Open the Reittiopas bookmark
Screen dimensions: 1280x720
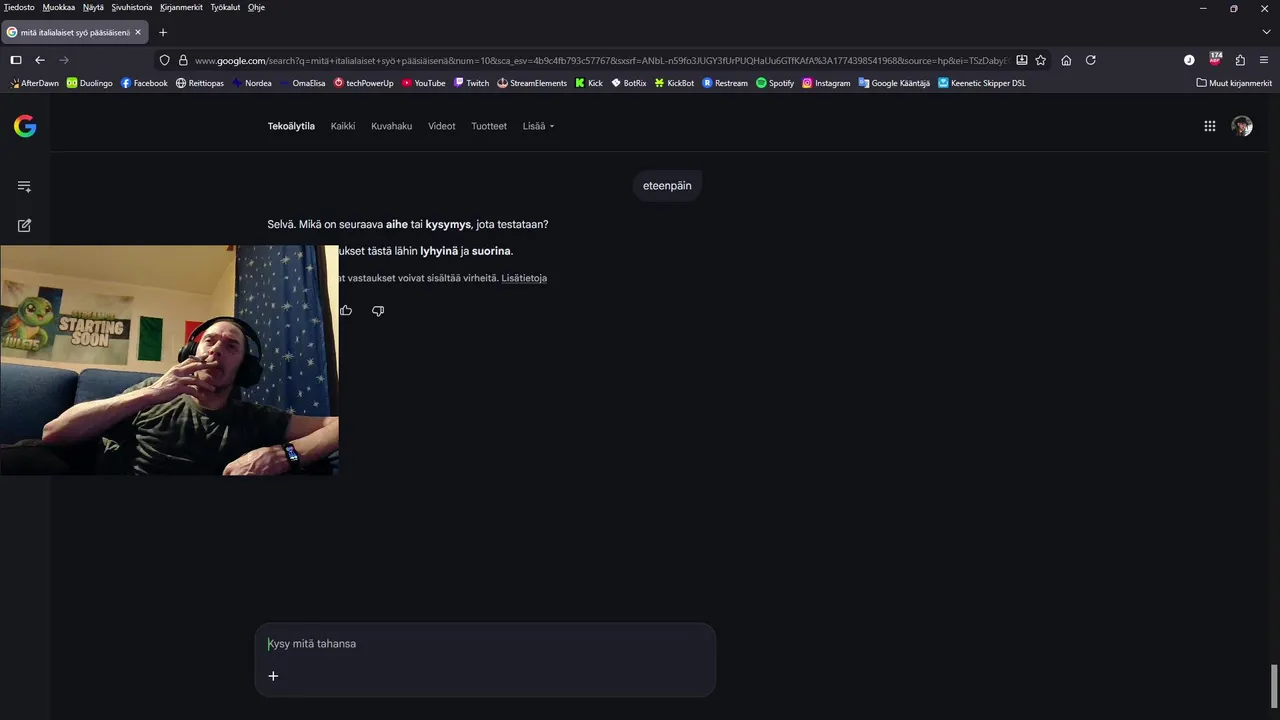coord(200,83)
